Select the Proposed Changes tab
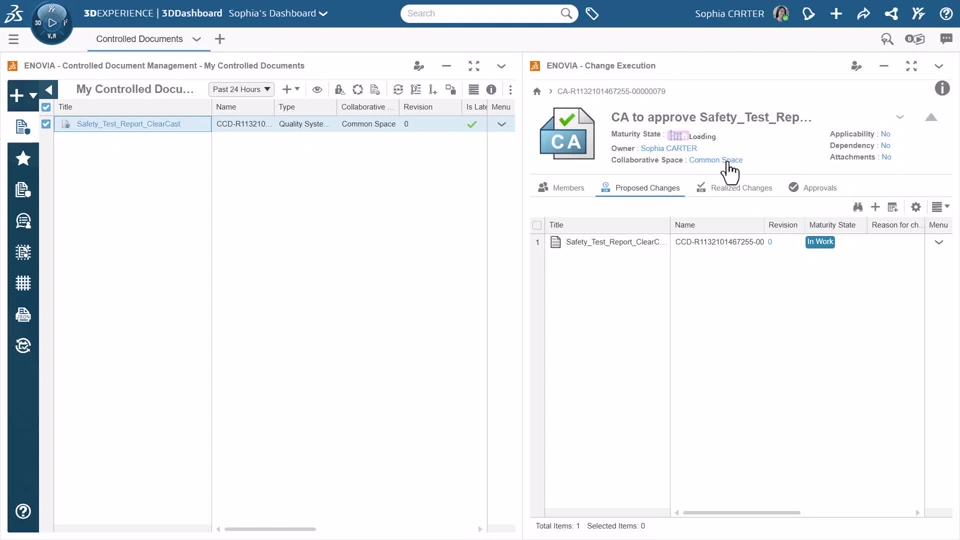Image resolution: width=960 pixels, height=540 pixels. tap(640, 187)
